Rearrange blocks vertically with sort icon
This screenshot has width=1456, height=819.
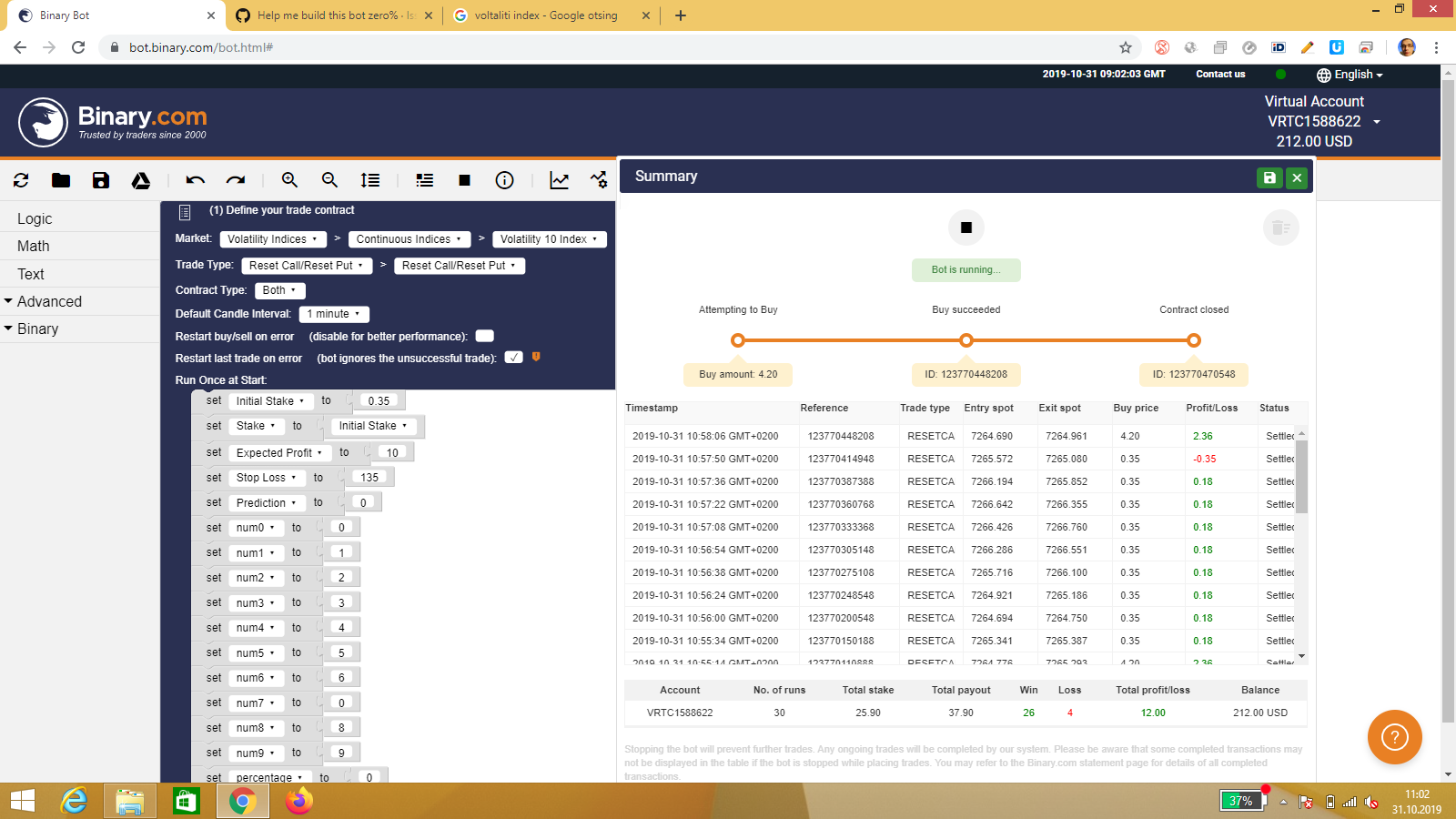(369, 180)
